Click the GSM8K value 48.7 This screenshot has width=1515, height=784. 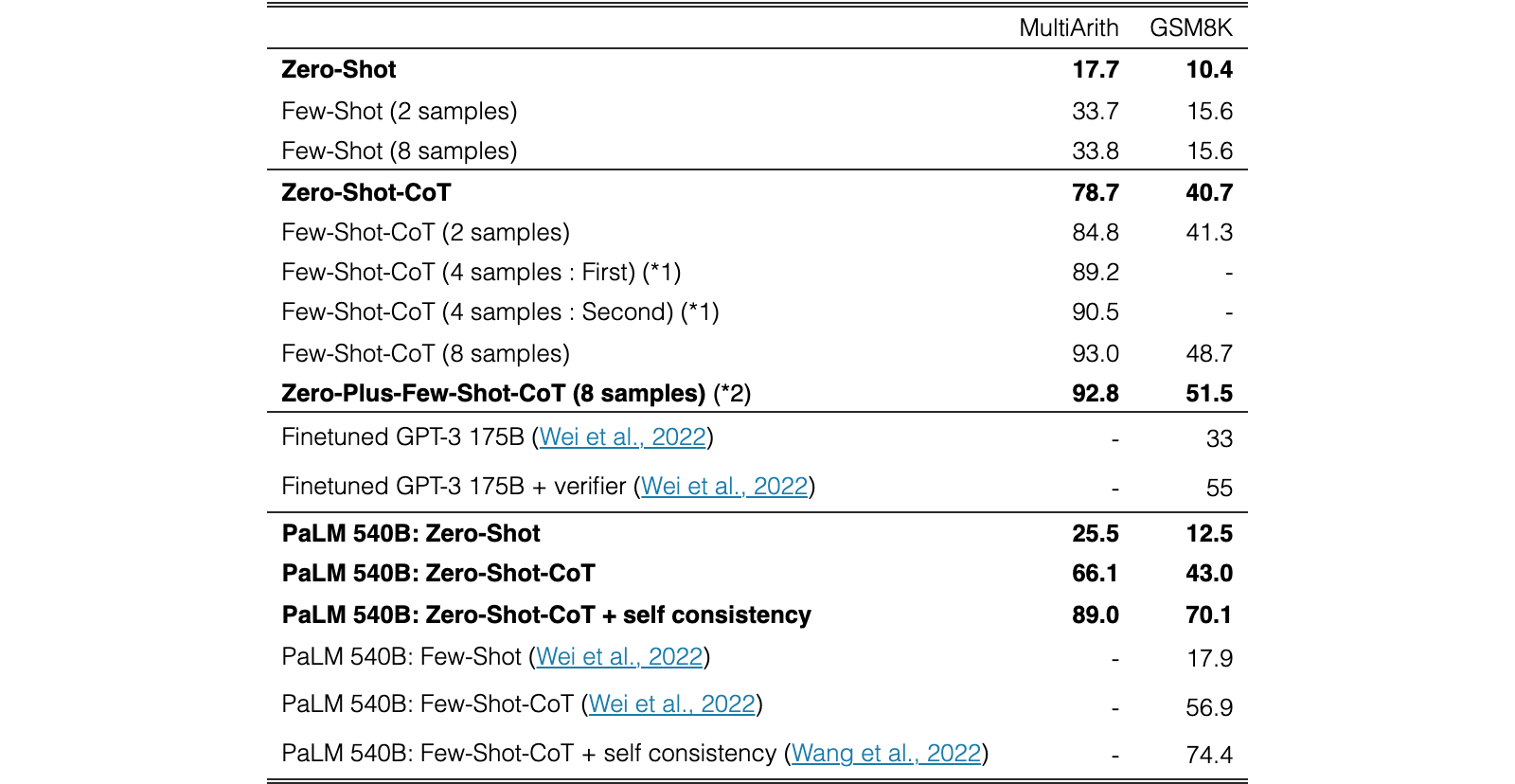pyautogui.click(x=1209, y=354)
